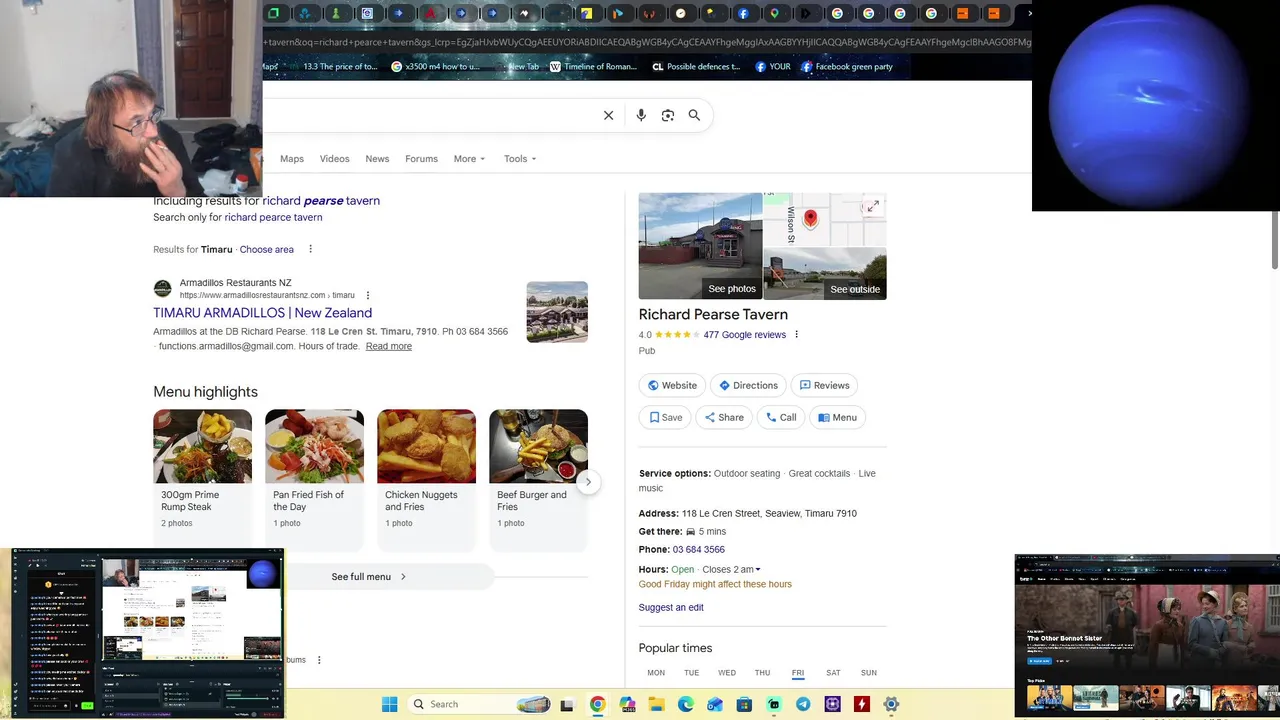Viewport: 1280px width, 720px height.
Task: Click the Windows taskbar Search box
Action: click(x=481, y=704)
